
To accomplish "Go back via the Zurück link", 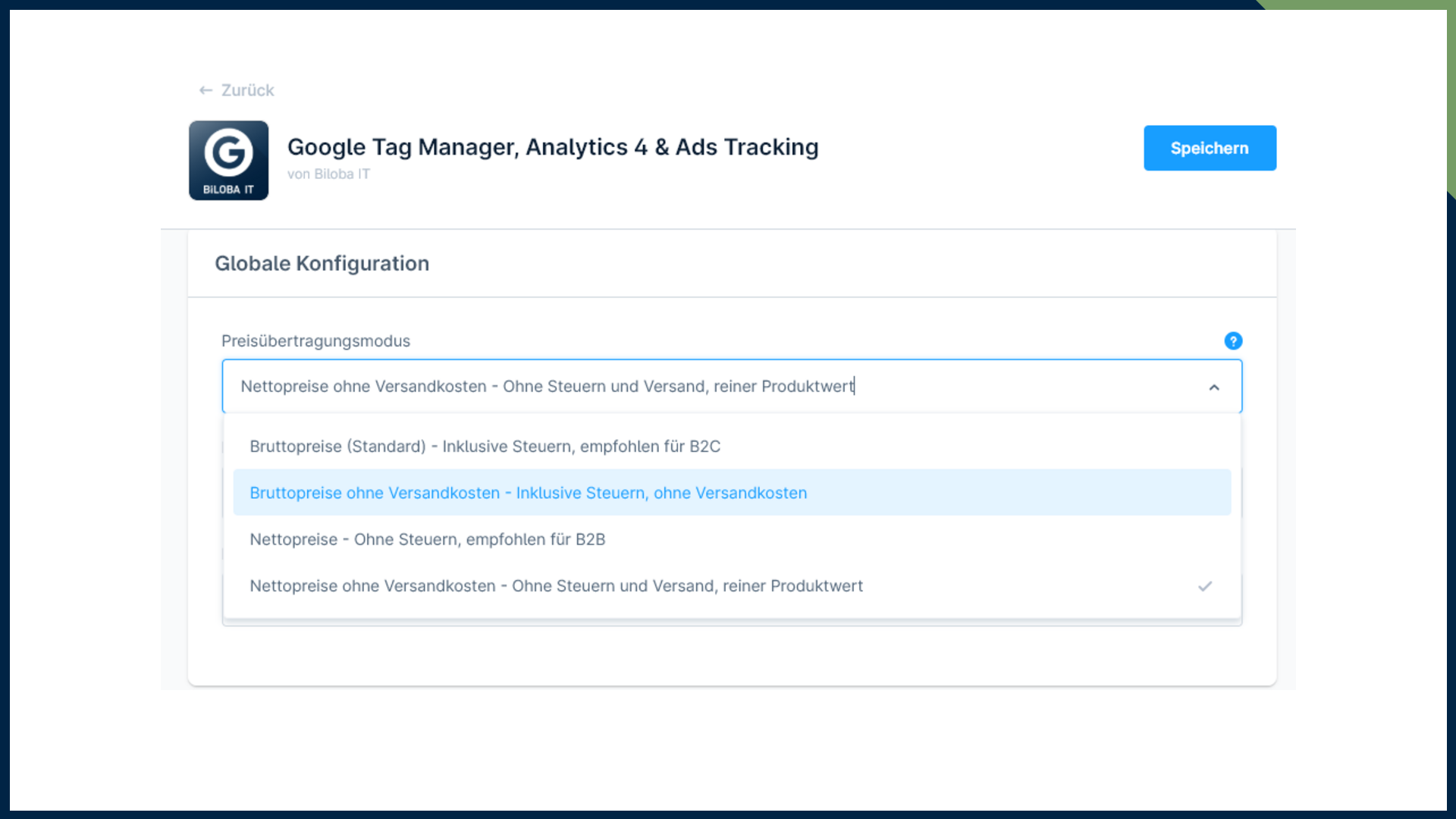I will click(x=247, y=90).
